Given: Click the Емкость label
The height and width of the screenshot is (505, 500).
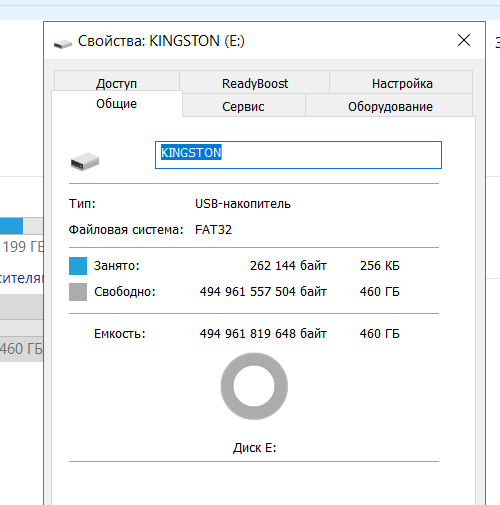Looking at the screenshot, I should pos(120,334).
